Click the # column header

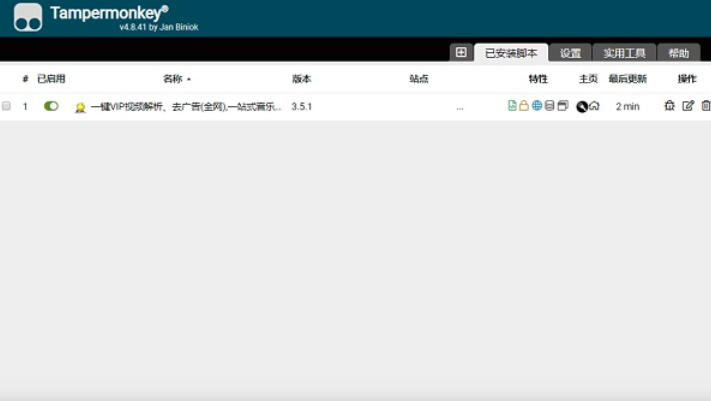pos(25,79)
